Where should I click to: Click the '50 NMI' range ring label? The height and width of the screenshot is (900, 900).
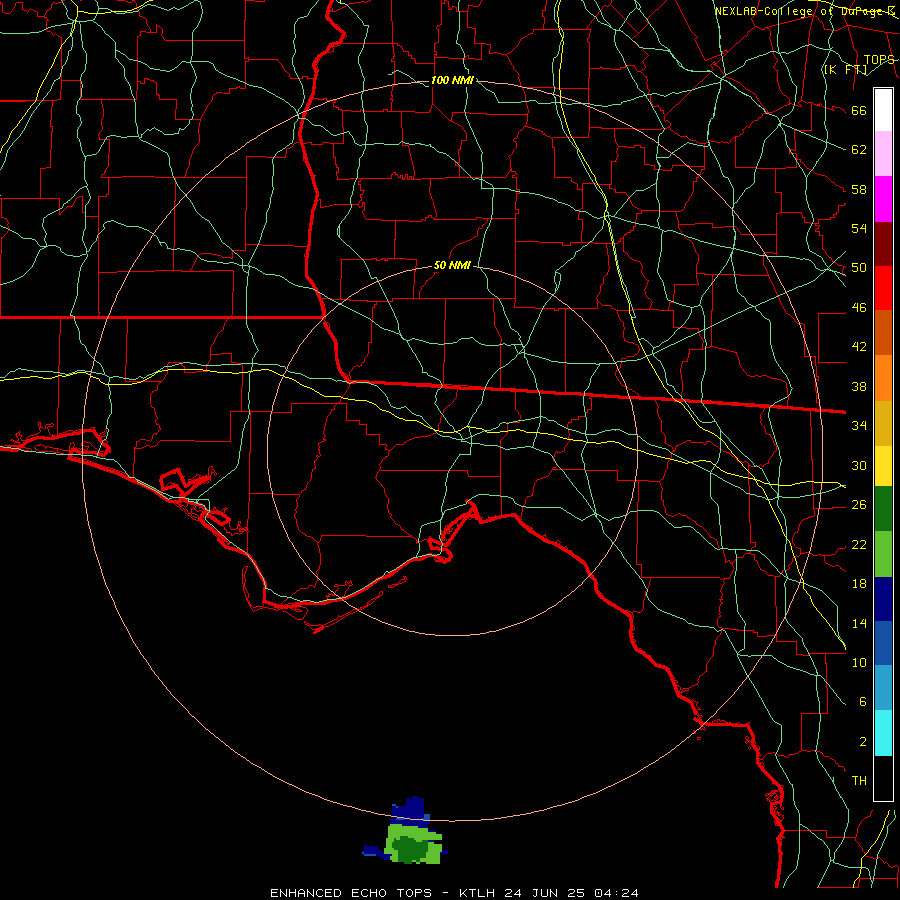[452, 265]
